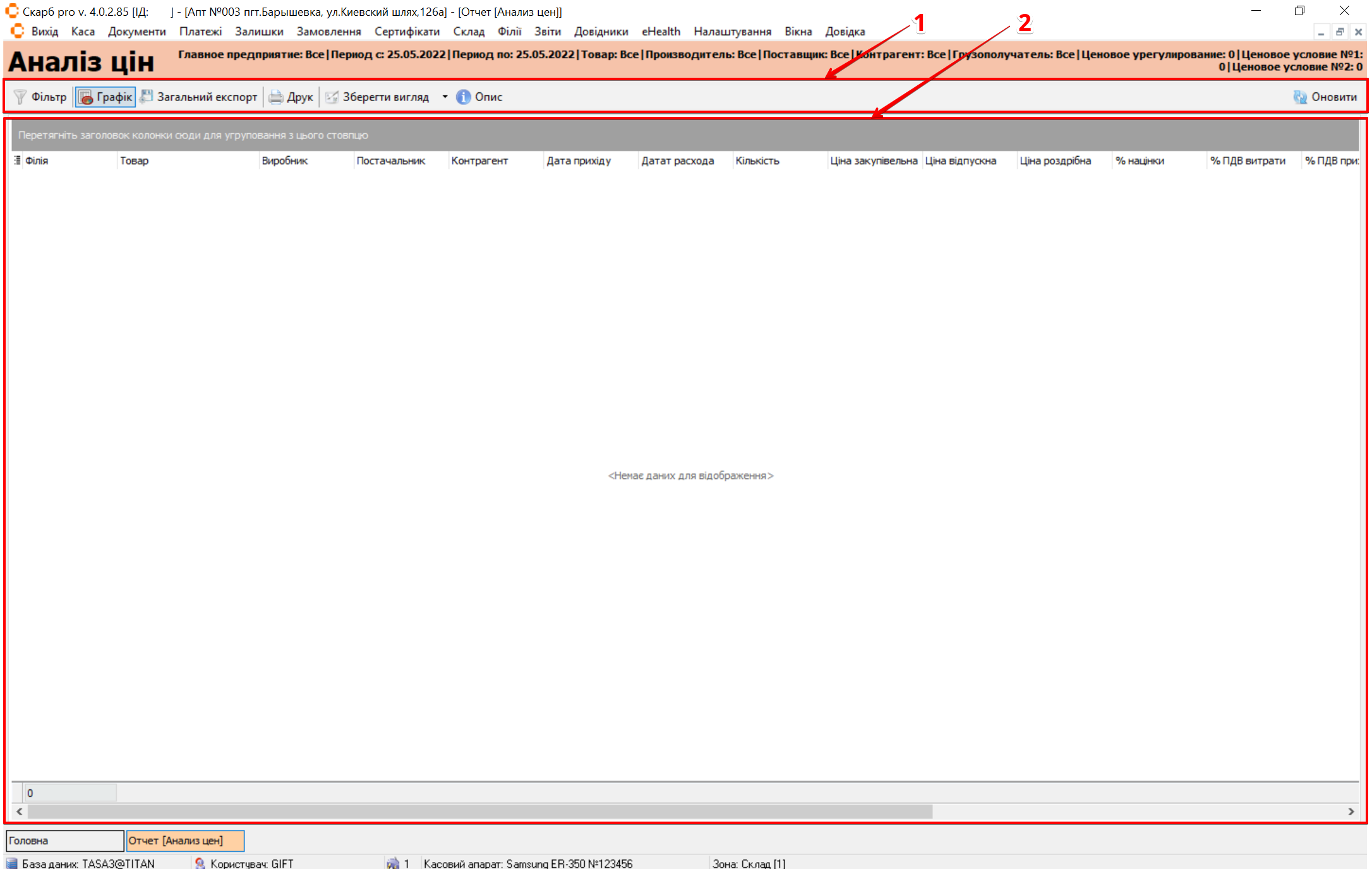
Task: Open the Опис info icon
Action: pos(464,97)
